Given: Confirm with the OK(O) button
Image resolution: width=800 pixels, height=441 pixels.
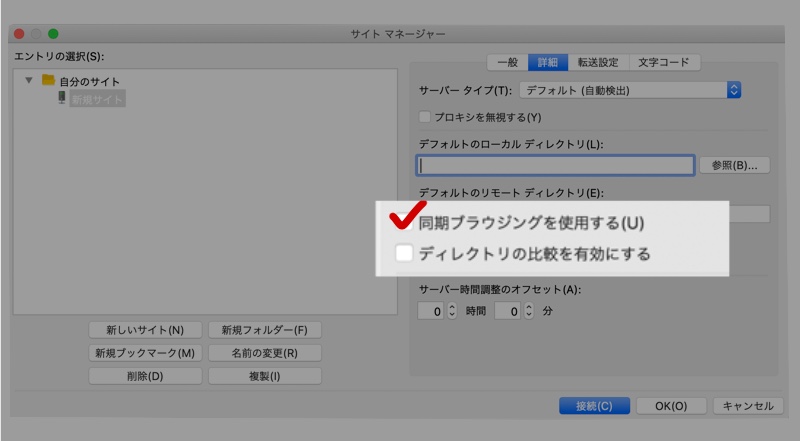Looking at the screenshot, I should (x=671, y=406).
